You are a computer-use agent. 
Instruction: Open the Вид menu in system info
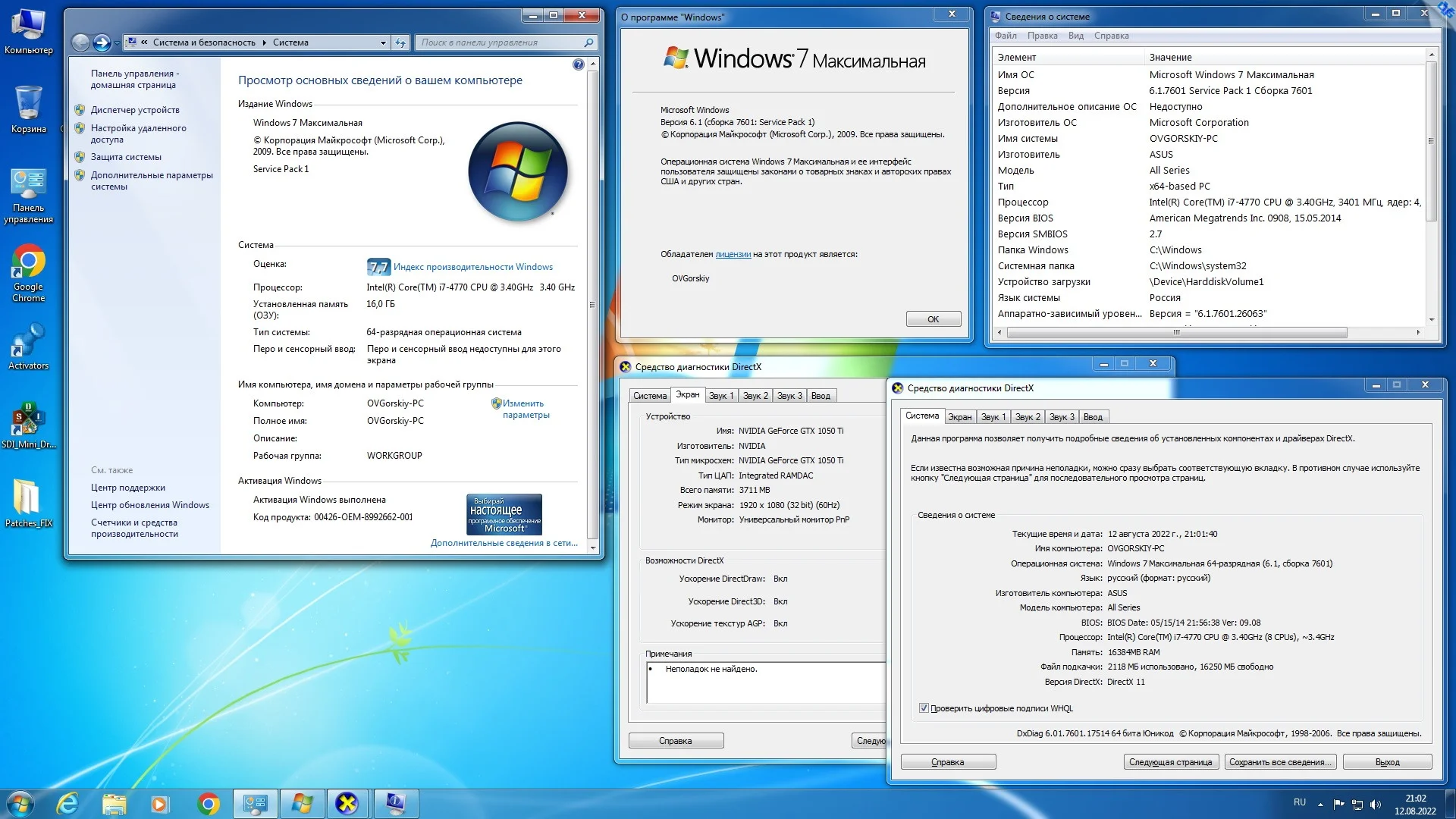pyautogui.click(x=1075, y=36)
